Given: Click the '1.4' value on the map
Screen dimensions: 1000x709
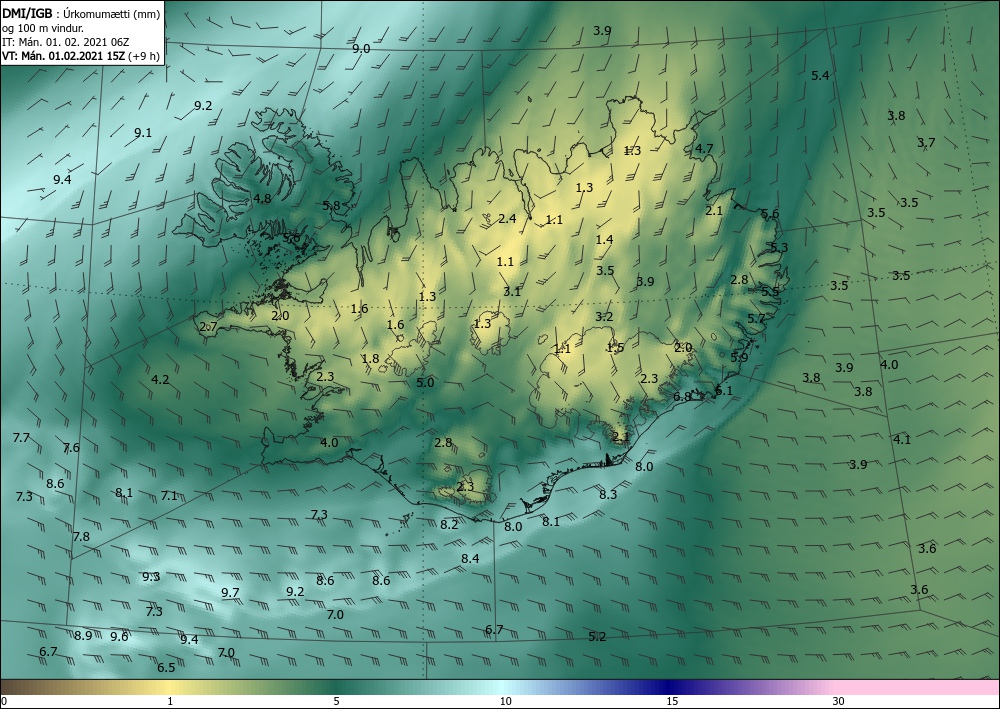Looking at the screenshot, I should click(x=604, y=239).
